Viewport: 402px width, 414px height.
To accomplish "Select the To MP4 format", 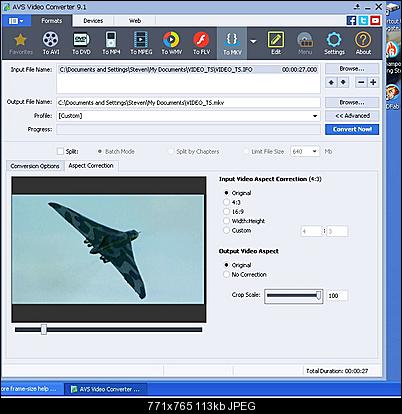I will click(111, 43).
